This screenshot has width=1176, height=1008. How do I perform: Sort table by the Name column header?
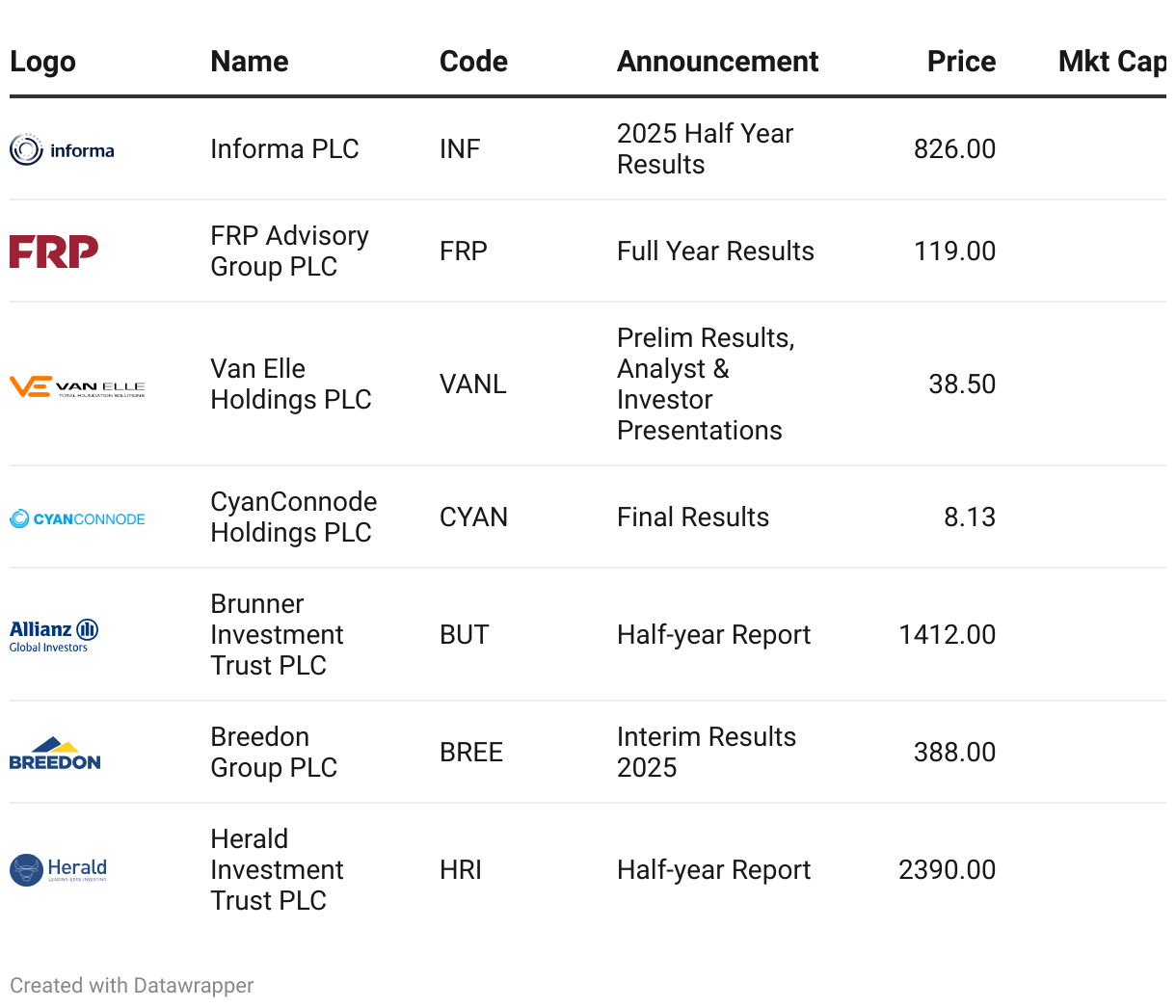(x=250, y=62)
